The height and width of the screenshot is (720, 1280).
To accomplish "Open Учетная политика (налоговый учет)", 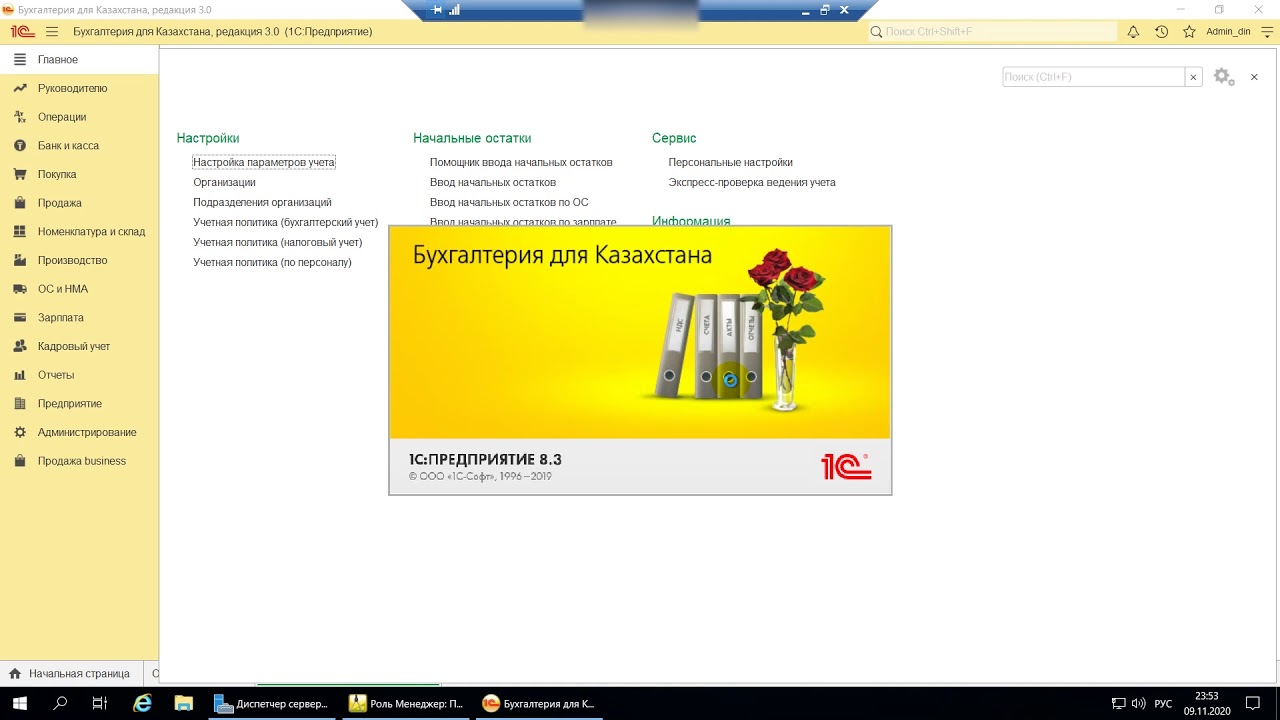I will [x=277, y=242].
